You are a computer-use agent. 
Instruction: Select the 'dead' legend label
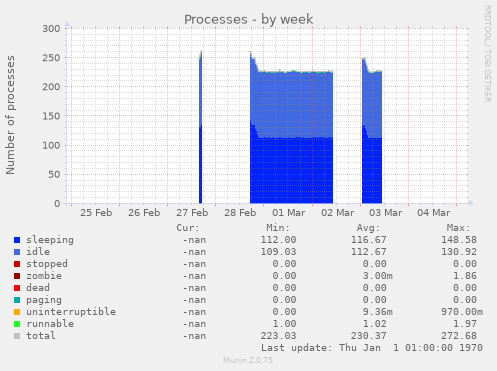[x=38, y=288]
